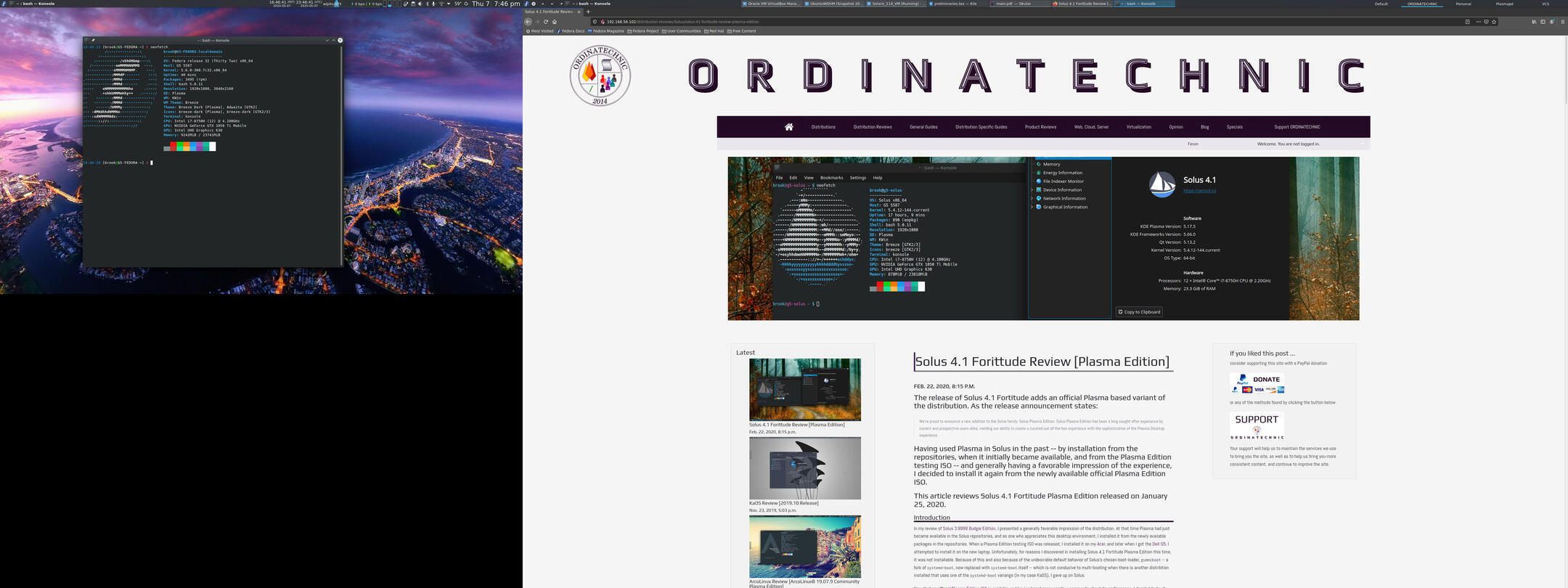This screenshot has height=588, width=1568.
Task: Open the Web, Cloud, Server nav item
Action: click(x=1091, y=127)
